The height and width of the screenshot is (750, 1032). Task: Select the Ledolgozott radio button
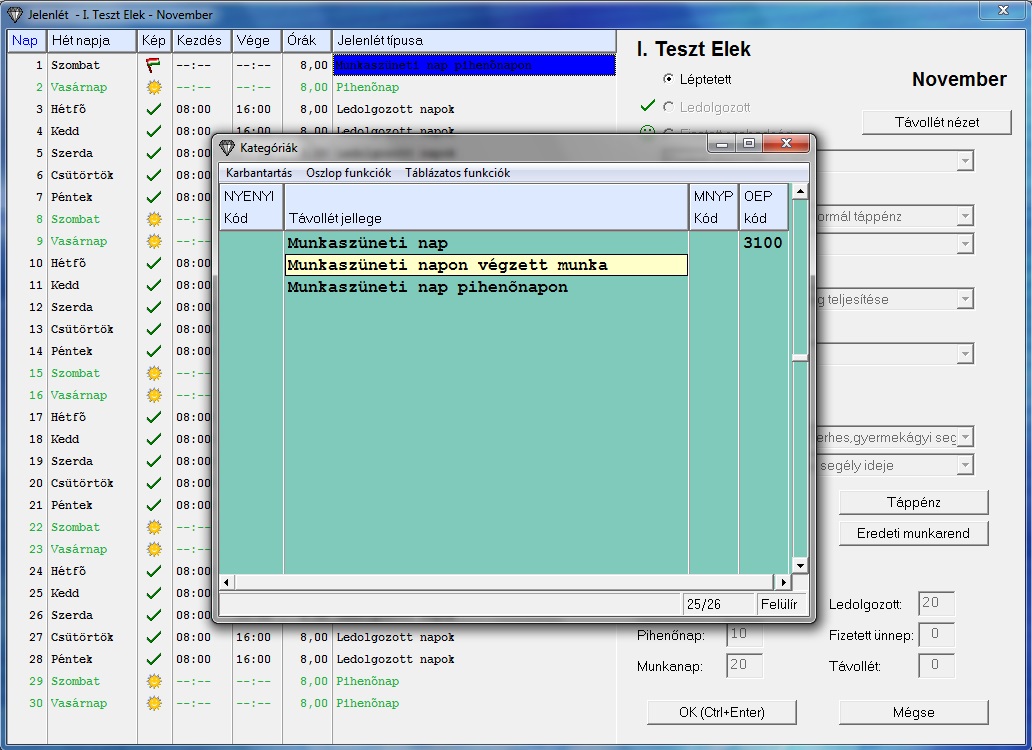click(x=669, y=107)
